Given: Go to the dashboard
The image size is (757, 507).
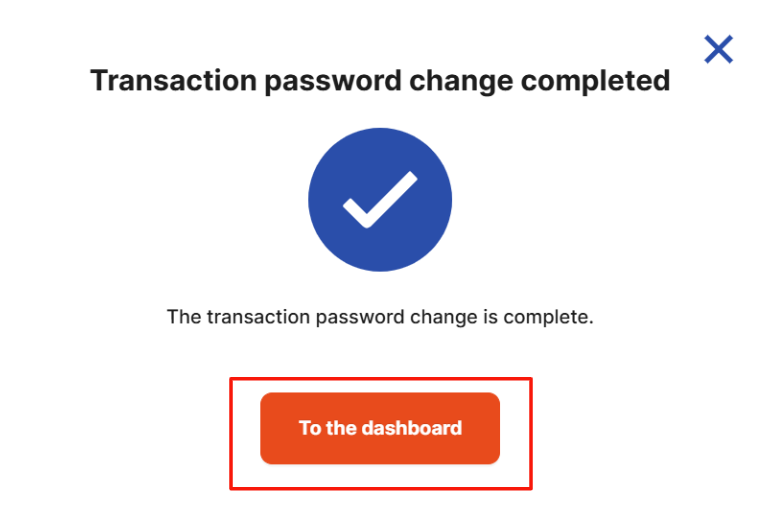Looking at the screenshot, I should coord(380,428).
